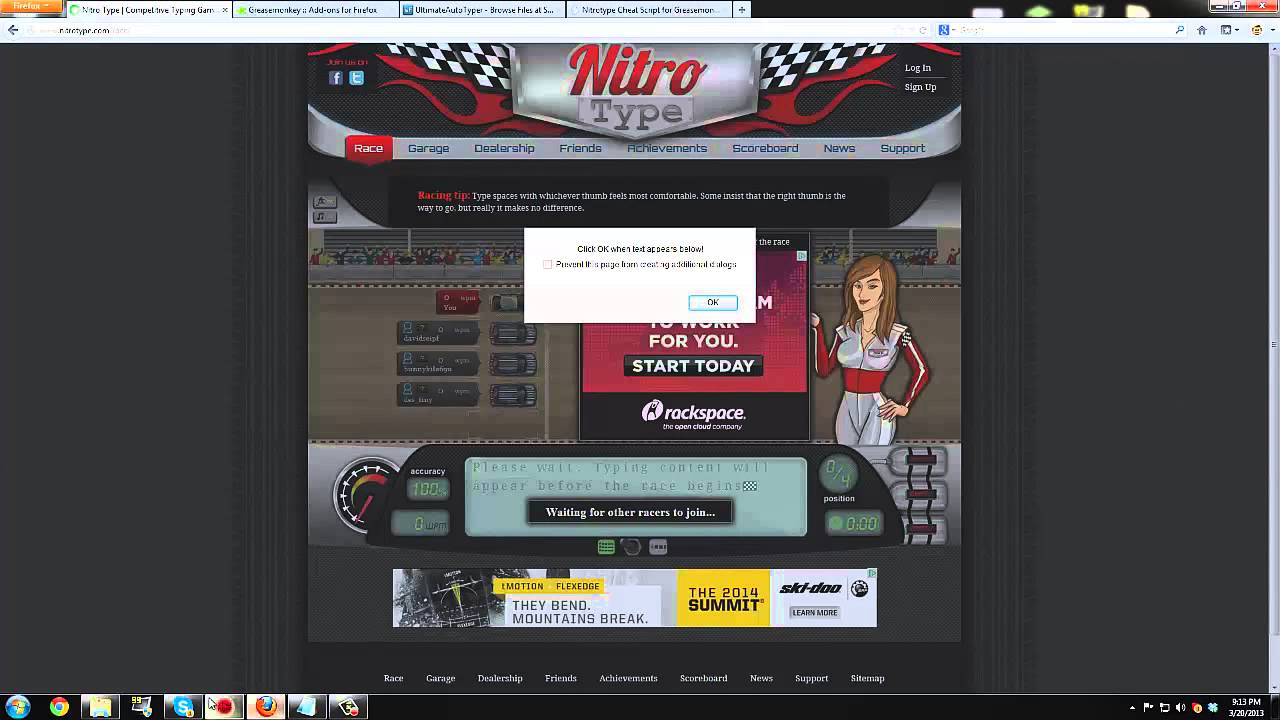Open the Scoreboard tab

tap(765, 148)
